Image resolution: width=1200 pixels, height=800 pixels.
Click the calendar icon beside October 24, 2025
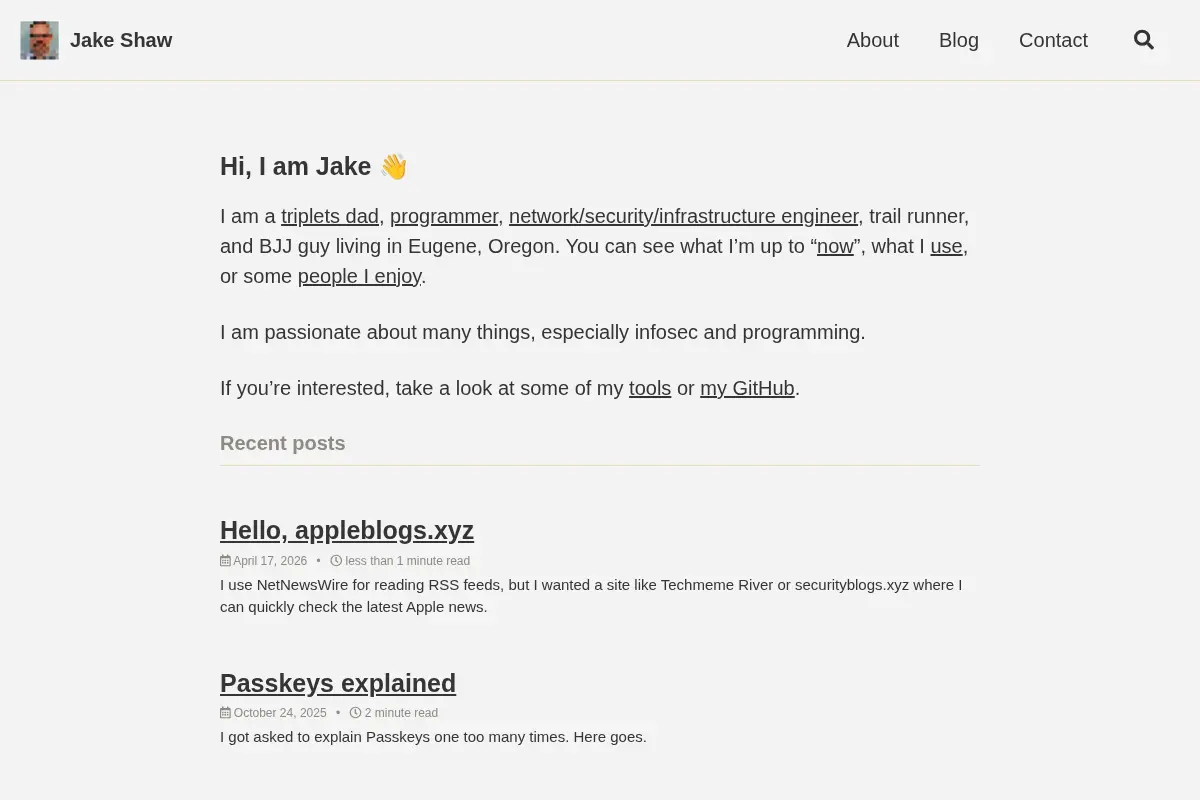tap(225, 713)
